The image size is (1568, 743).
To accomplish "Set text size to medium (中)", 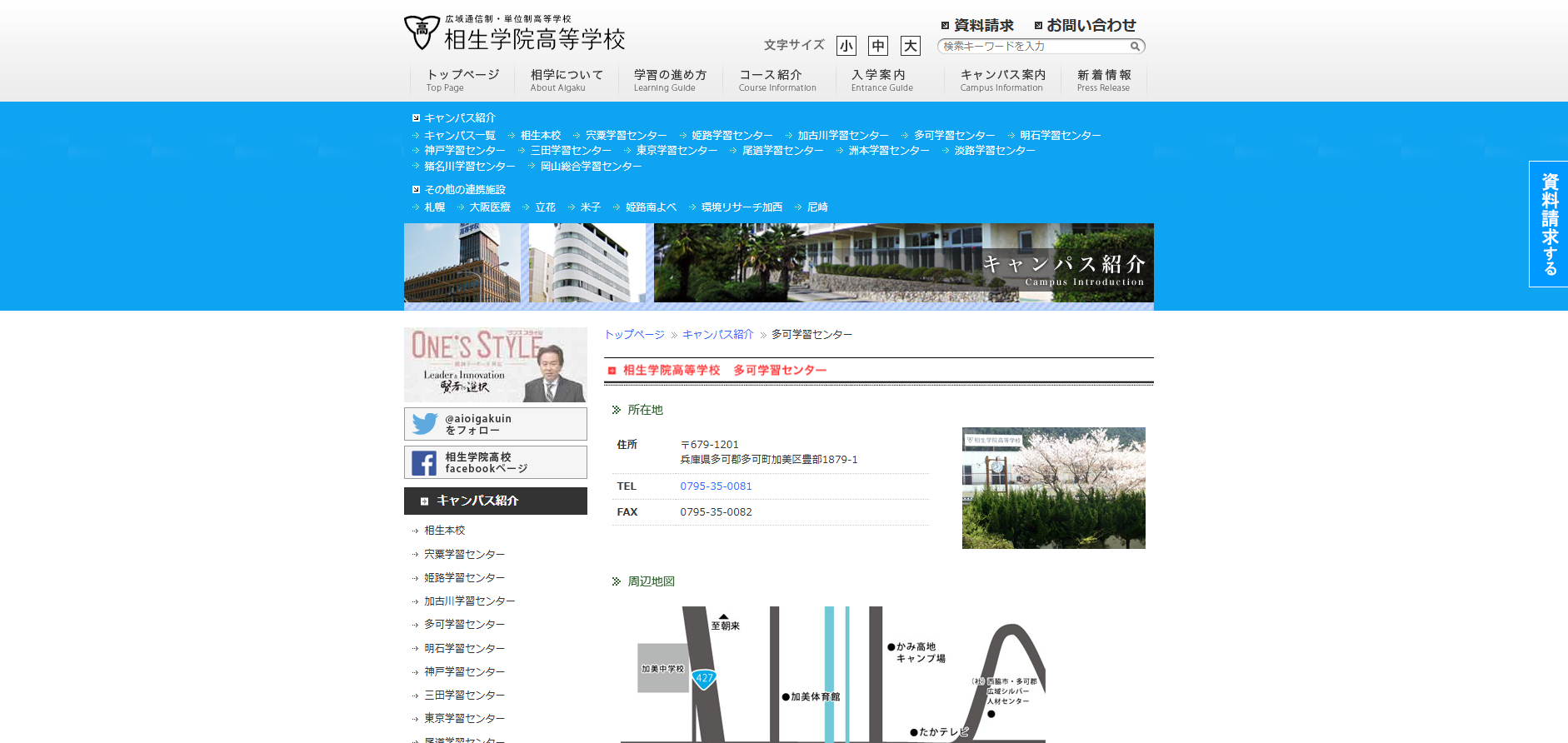I will [878, 46].
